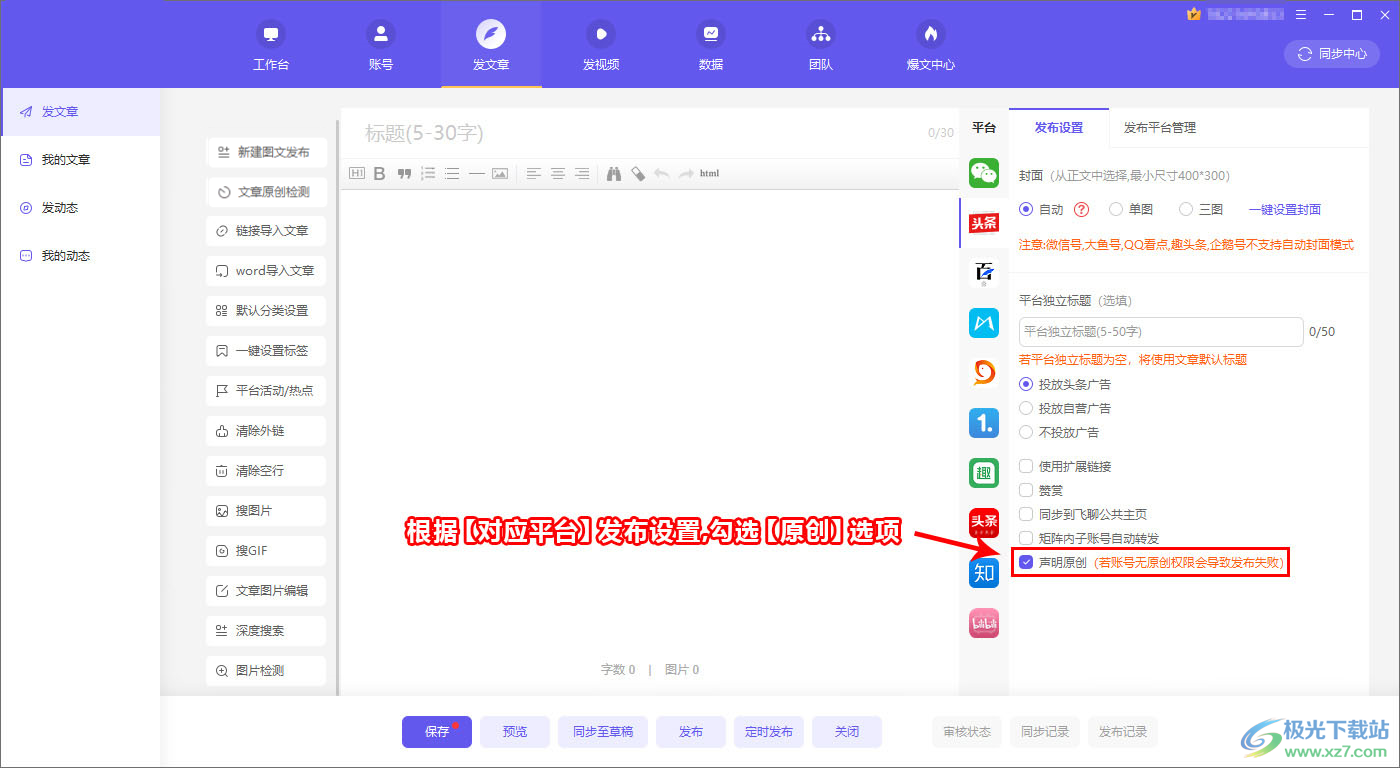1400x768 pixels.
Task: Click 预览 preview button
Action: click(x=515, y=732)
